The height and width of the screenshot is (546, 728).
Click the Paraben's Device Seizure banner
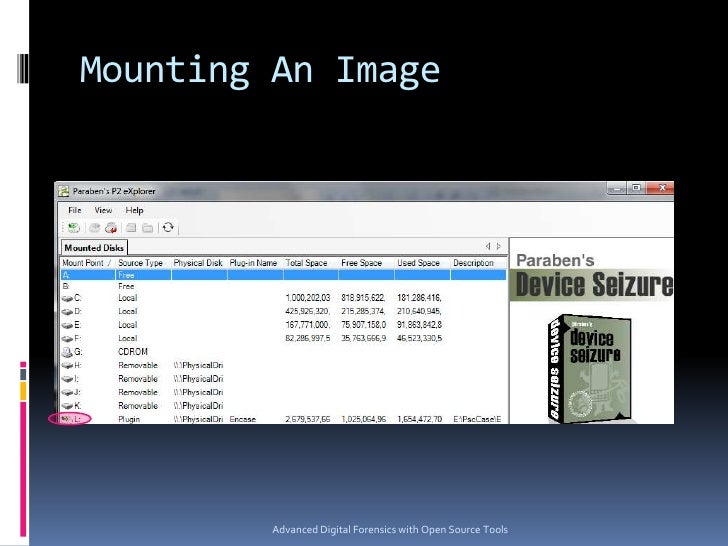[592, 277]
